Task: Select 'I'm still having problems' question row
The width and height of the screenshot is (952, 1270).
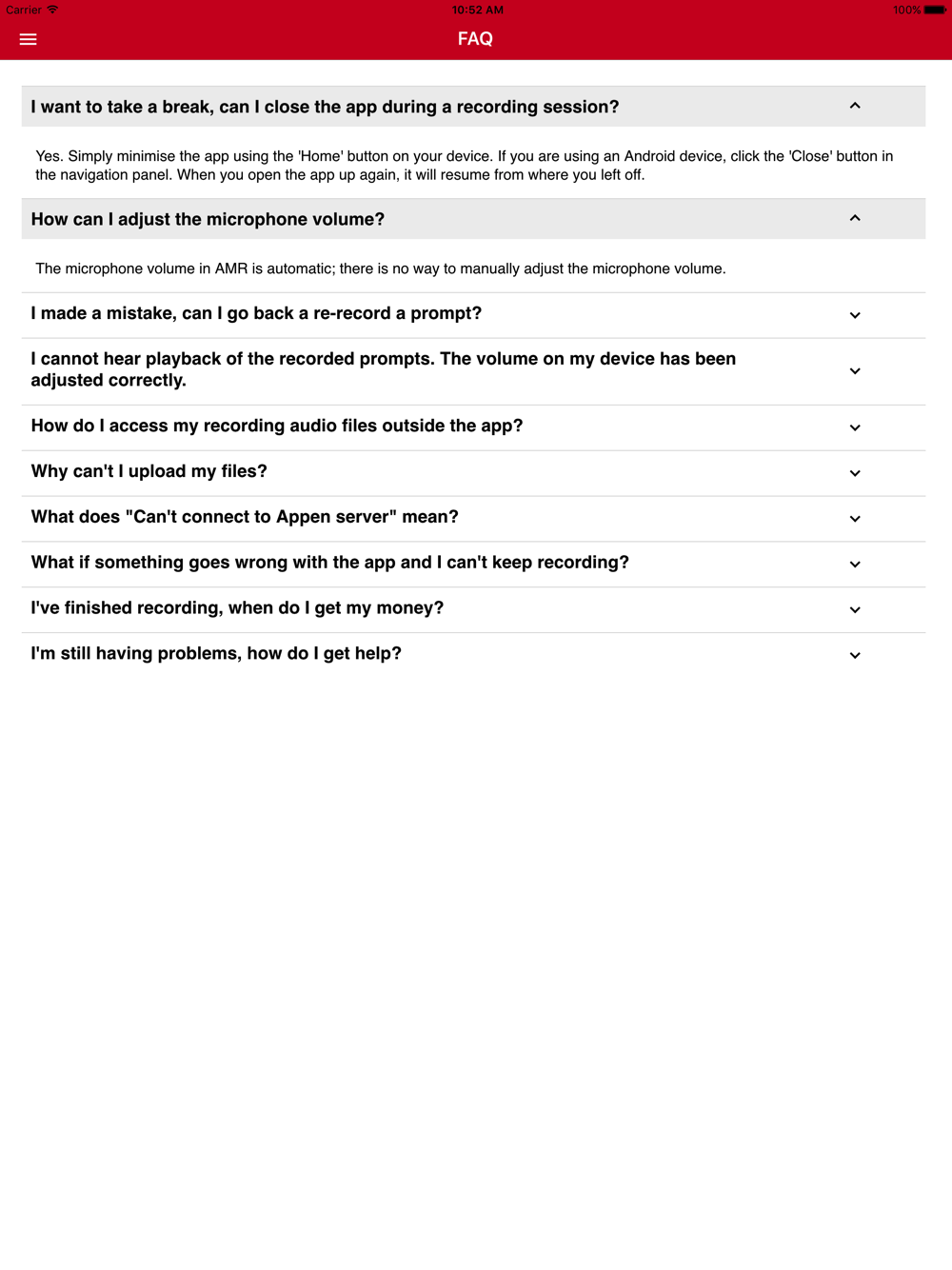Action: pos(473,655)
